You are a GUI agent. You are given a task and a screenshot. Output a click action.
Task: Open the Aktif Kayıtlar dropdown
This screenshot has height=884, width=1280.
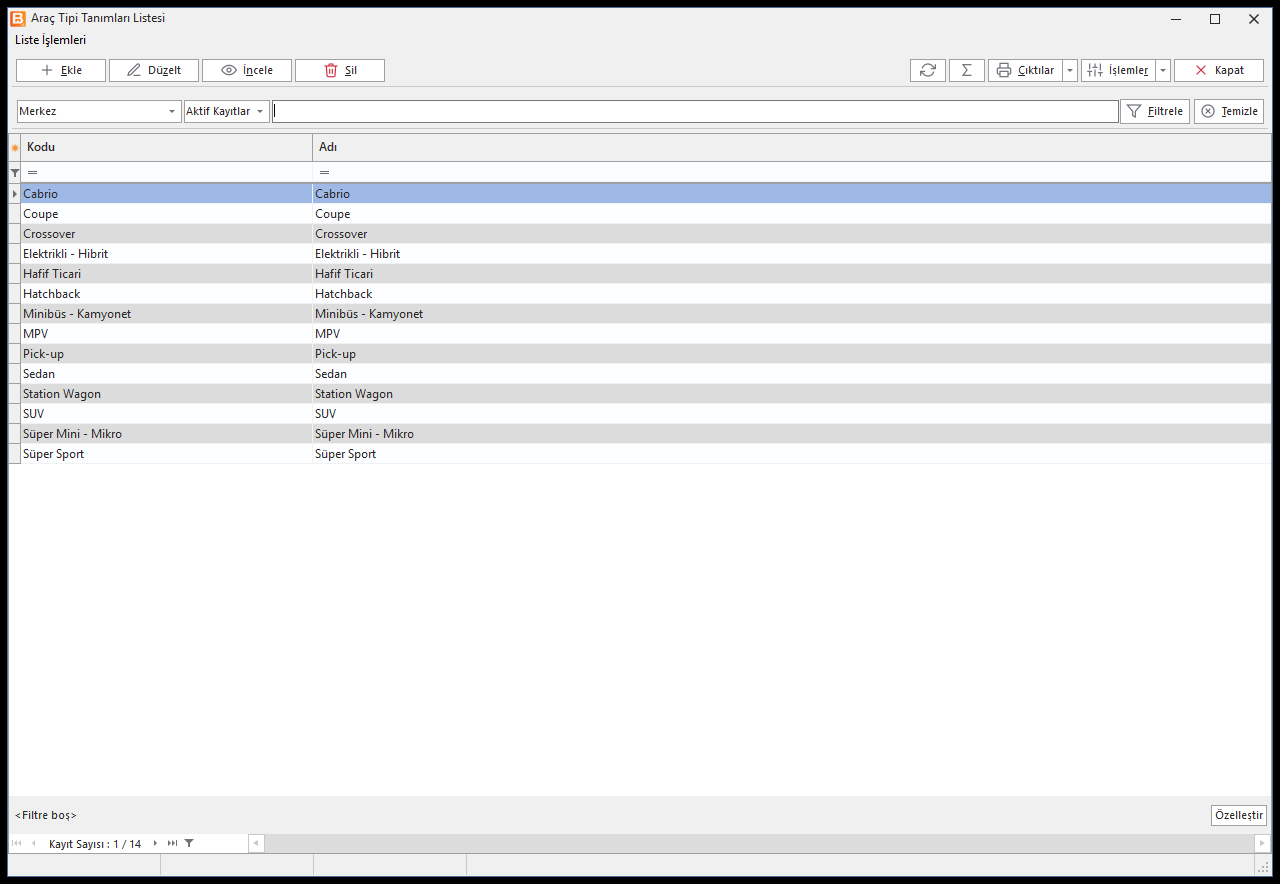pyautogui.click(x=226, y=111)
